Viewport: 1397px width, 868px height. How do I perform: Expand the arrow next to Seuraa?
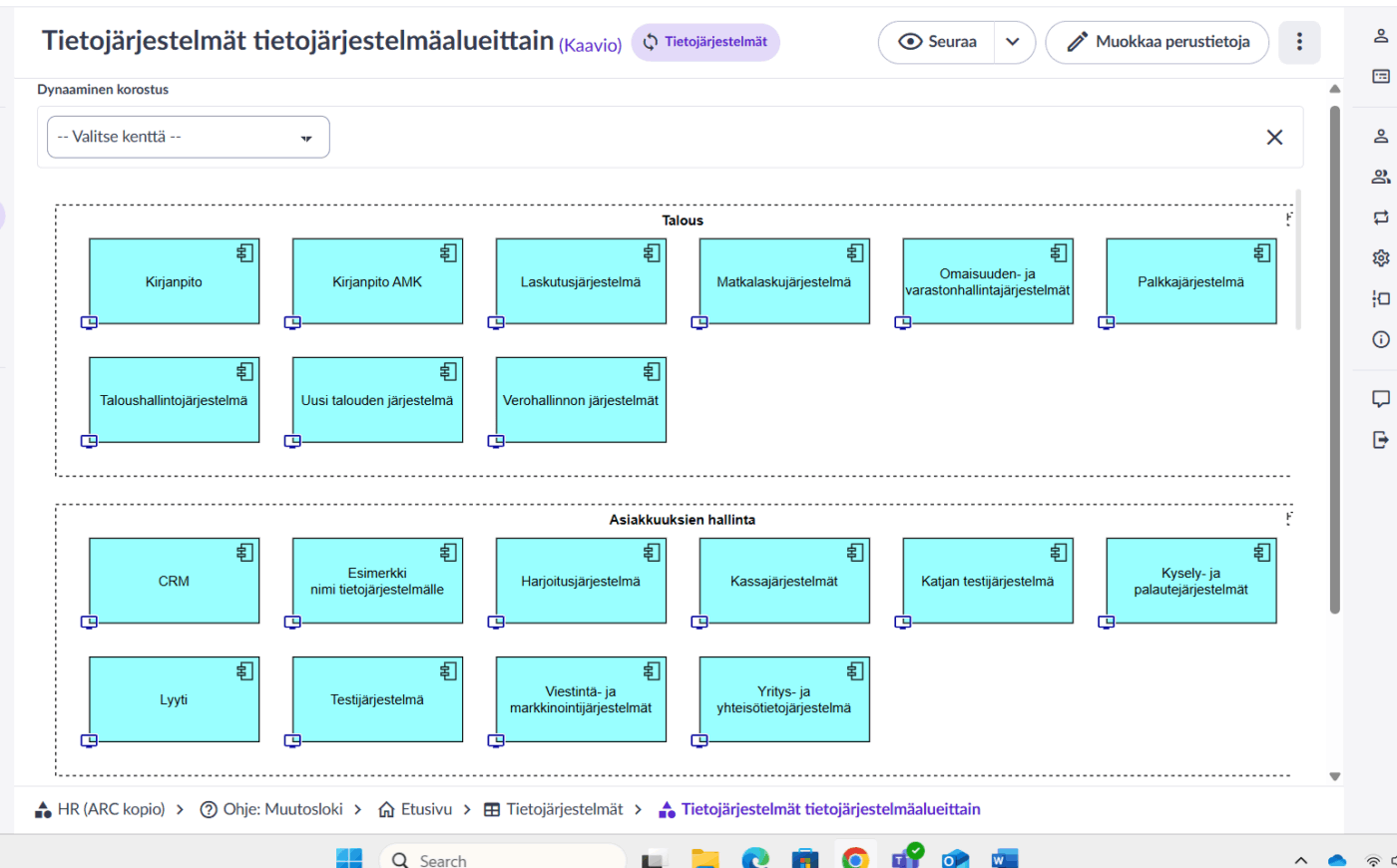[x=1013, y=42]
